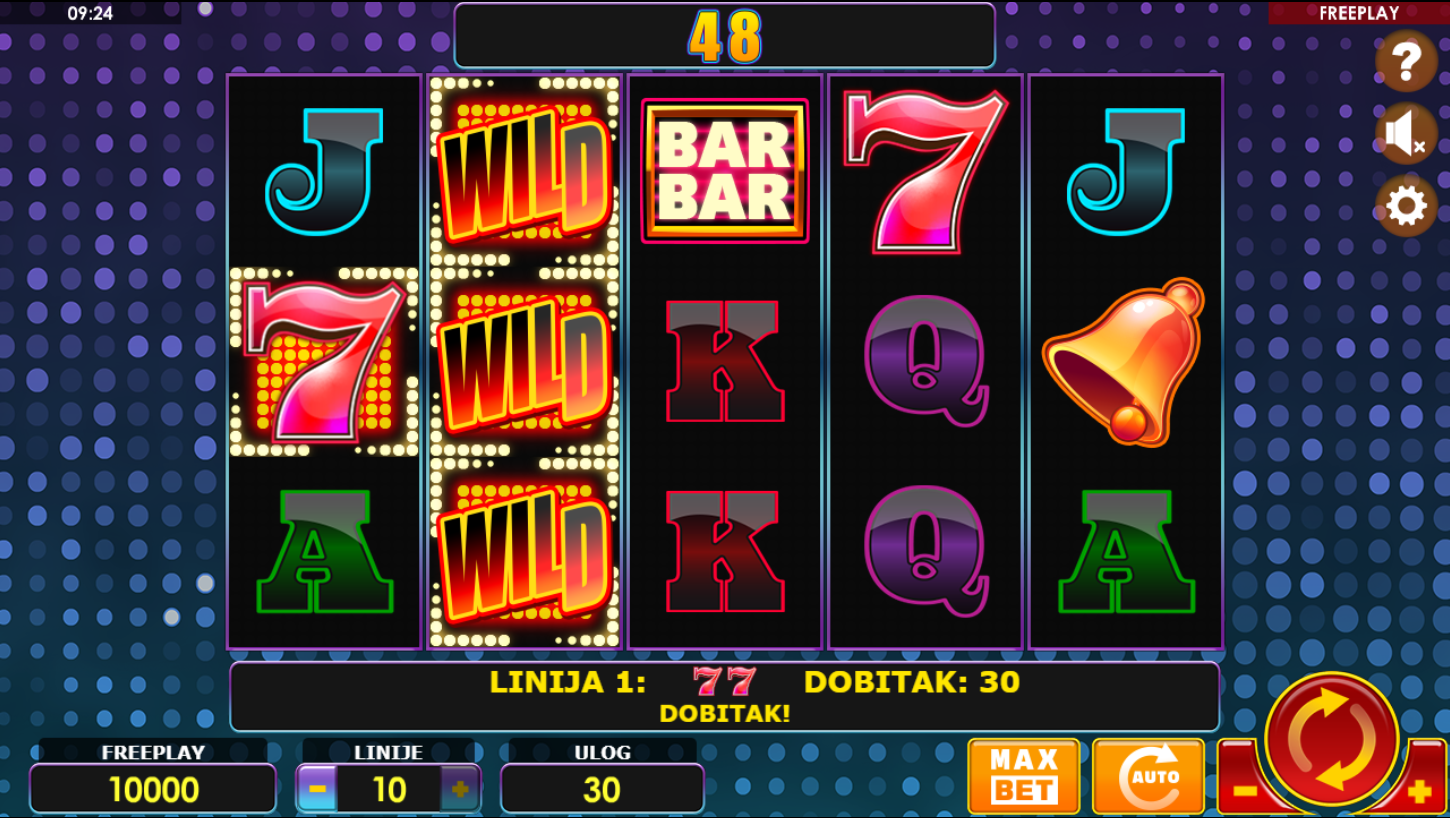
Task: Click the FREEPLAY label in top corner
Action: point(1358,13)
